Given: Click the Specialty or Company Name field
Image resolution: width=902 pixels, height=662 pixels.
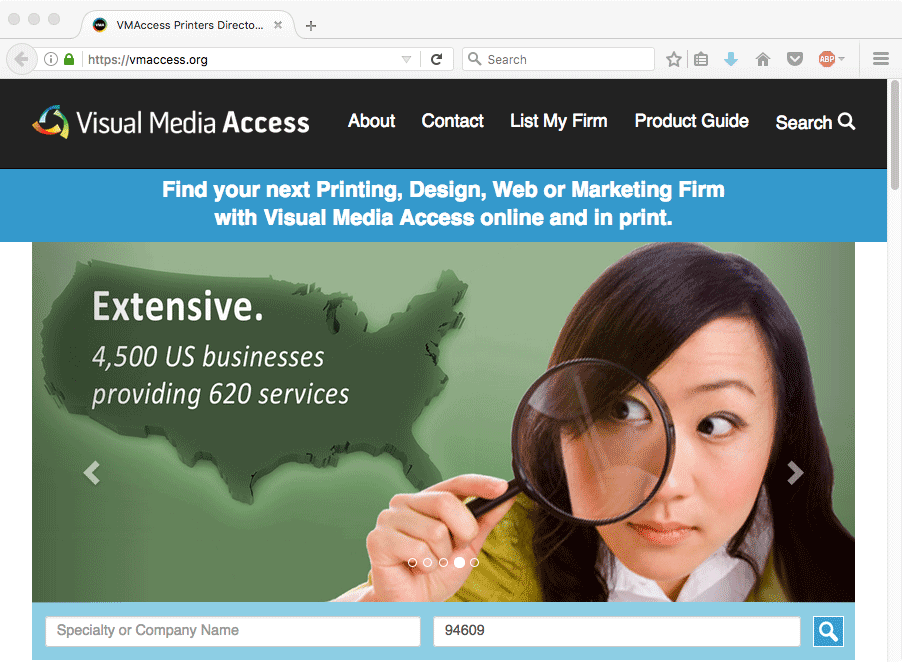Looking at the screenshot, I should pyautogui.click(x=233, y=631).
